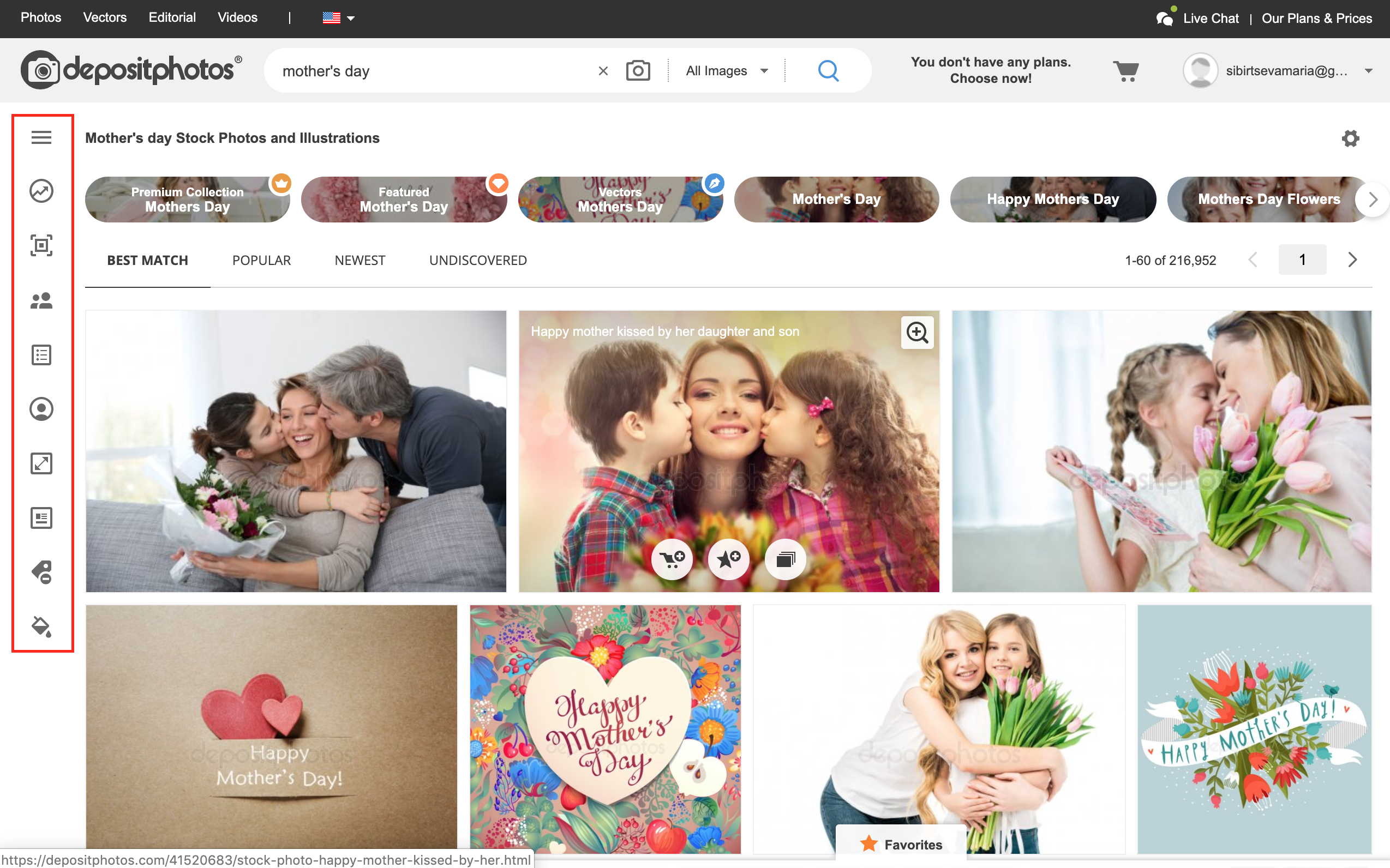
Task: Add middle image to Favorites
Action: click(727, 558)
